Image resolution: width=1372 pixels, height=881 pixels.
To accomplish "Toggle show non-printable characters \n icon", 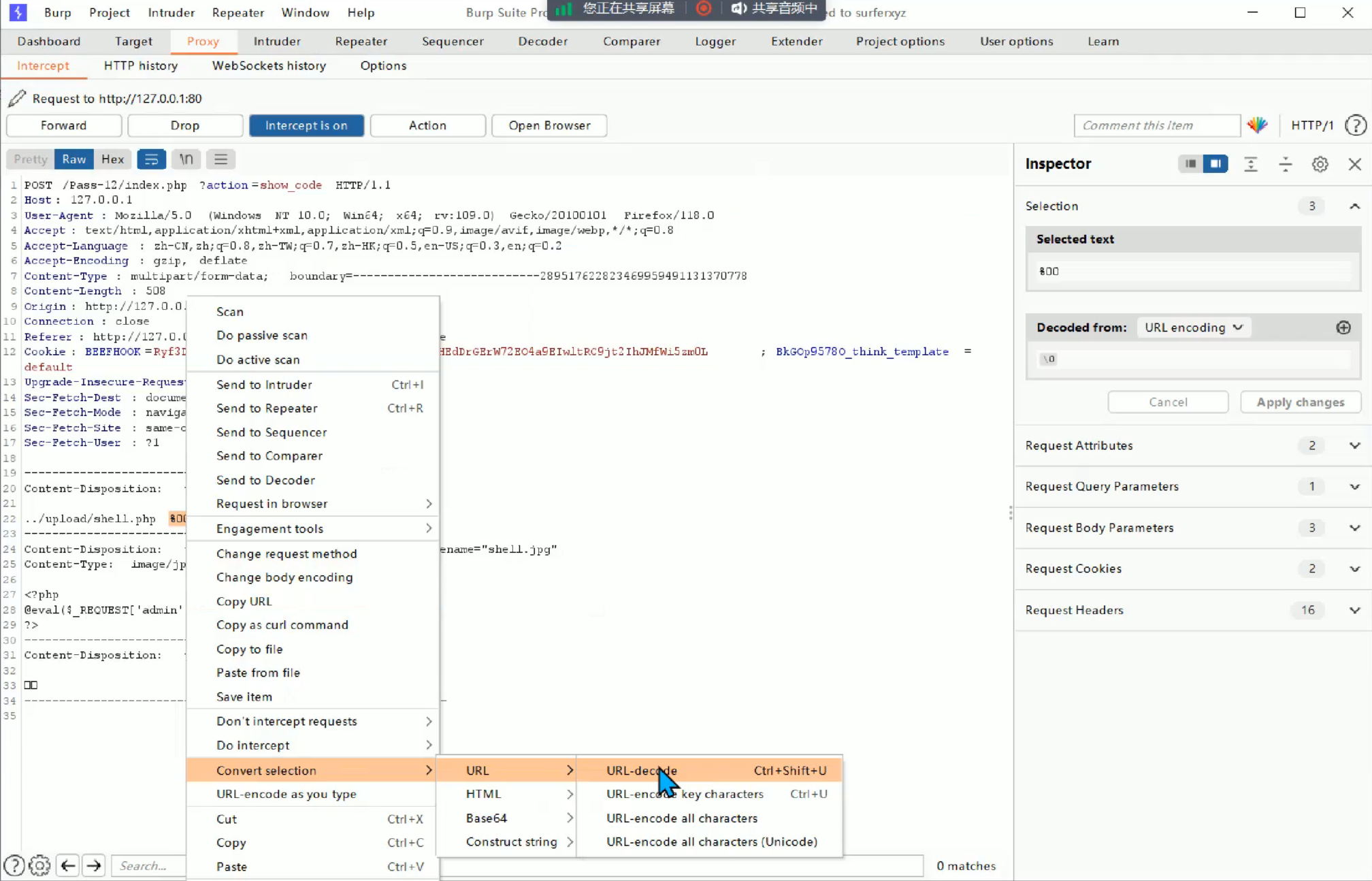I will pyautogui.click(x=186, y=159).
